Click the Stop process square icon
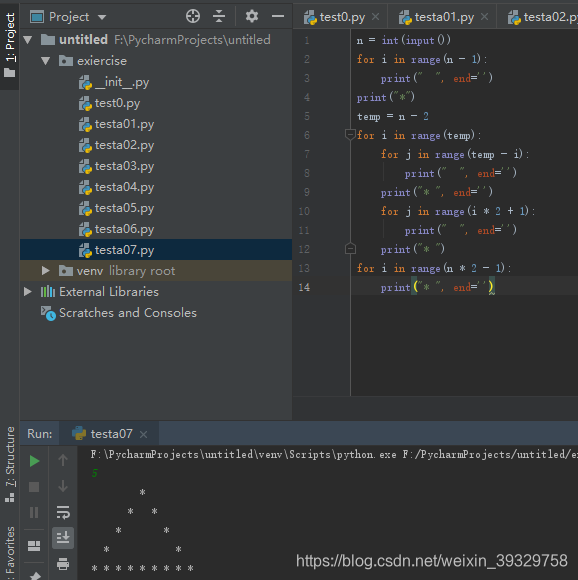Image resolution: width=578 pixels, height=580 pixels. [34, 486]
